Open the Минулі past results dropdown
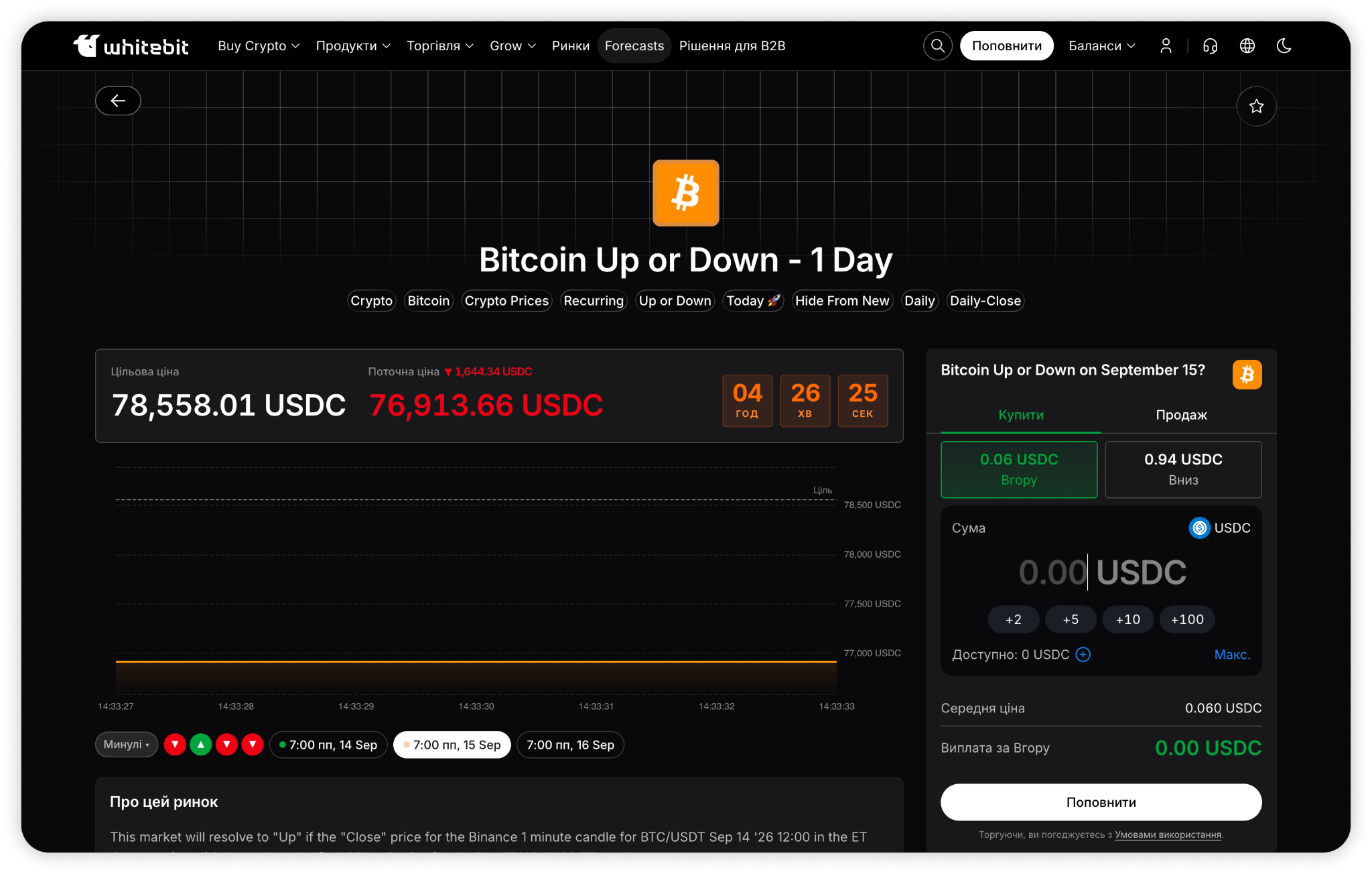1372x874 pixels. 127,745
